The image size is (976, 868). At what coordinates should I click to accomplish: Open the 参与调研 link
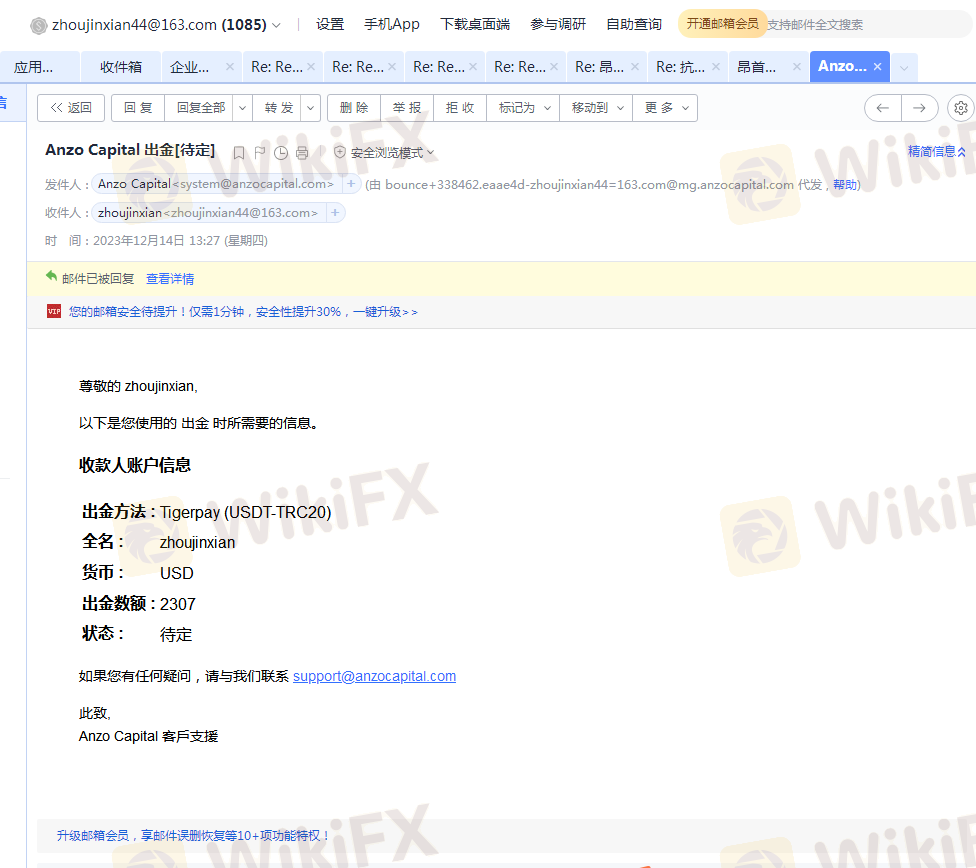(558, 24)
